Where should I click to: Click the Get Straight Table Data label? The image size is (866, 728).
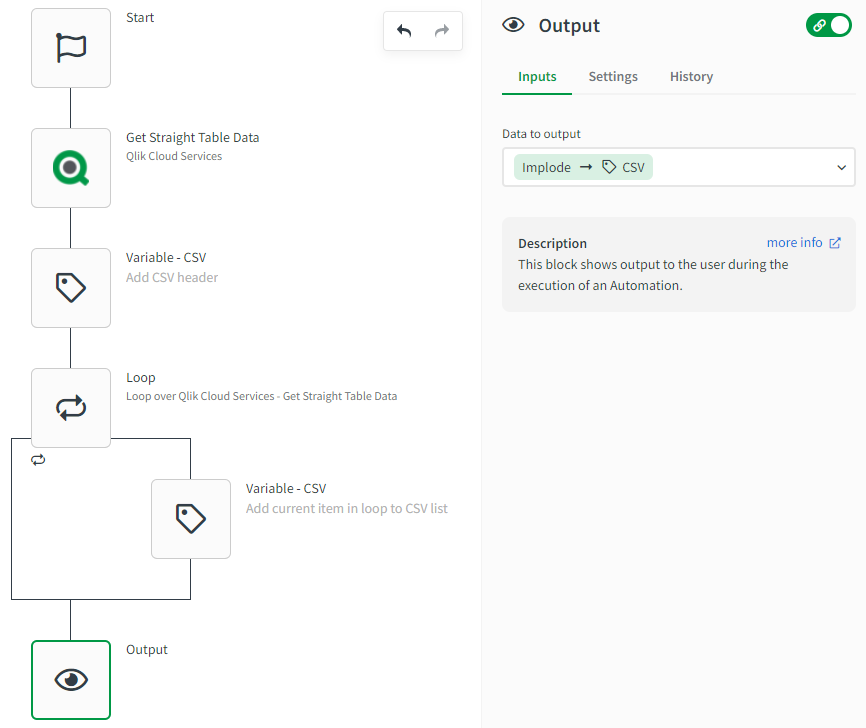(192, 138)
